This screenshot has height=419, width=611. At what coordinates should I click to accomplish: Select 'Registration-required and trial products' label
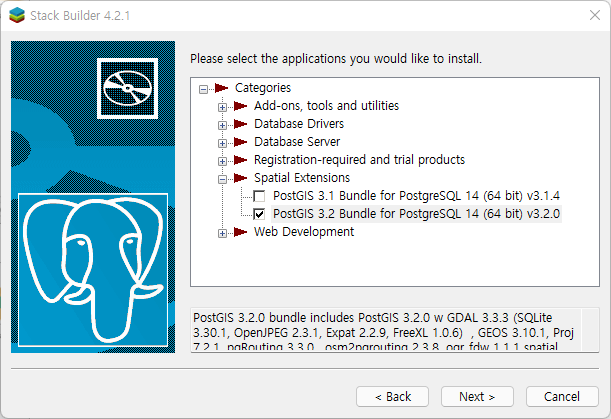pyautogui.click(x=359, y=159)
